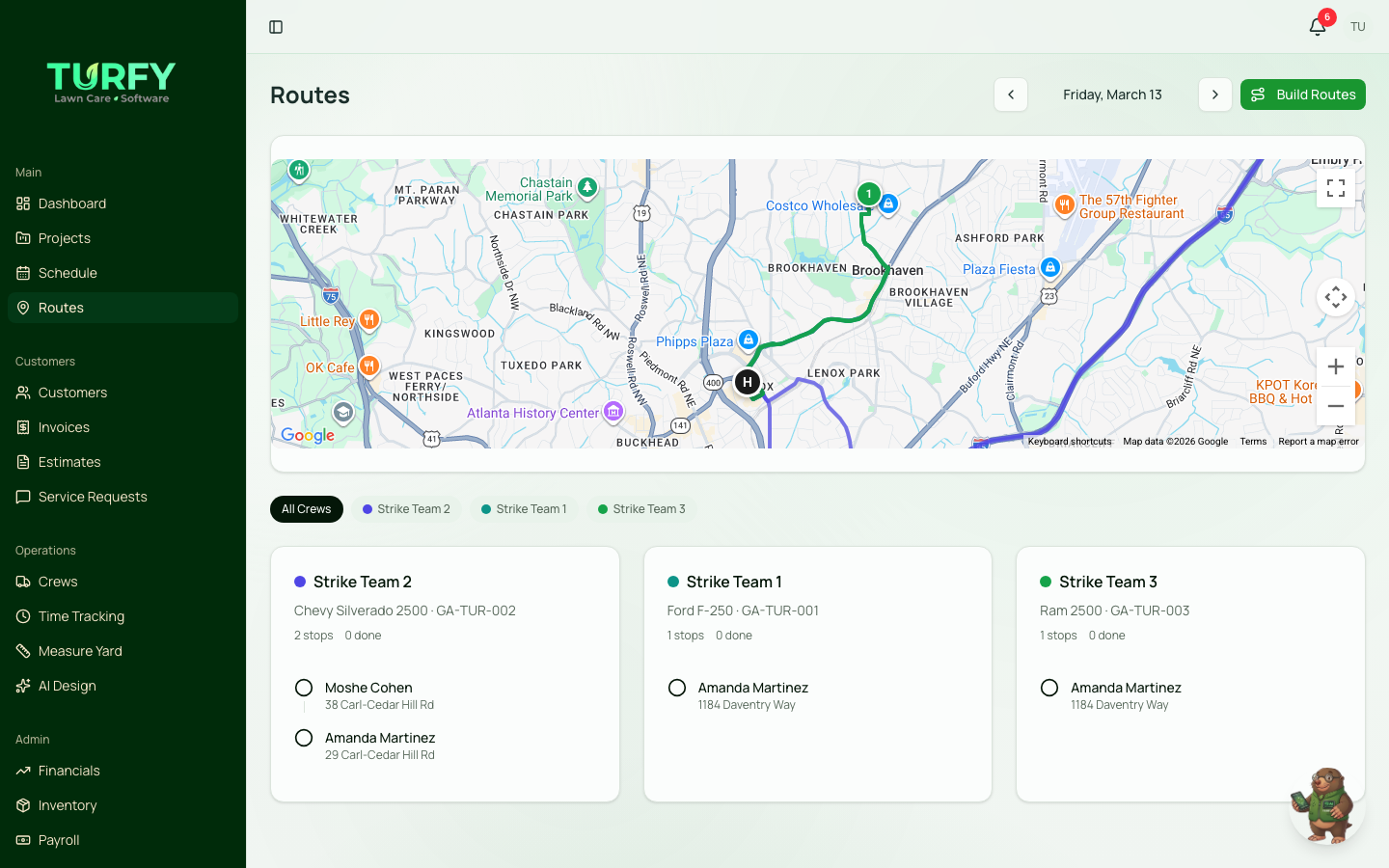Open Service Requests in sidebar
The image size is (1389, 868).
click(123, 497)
